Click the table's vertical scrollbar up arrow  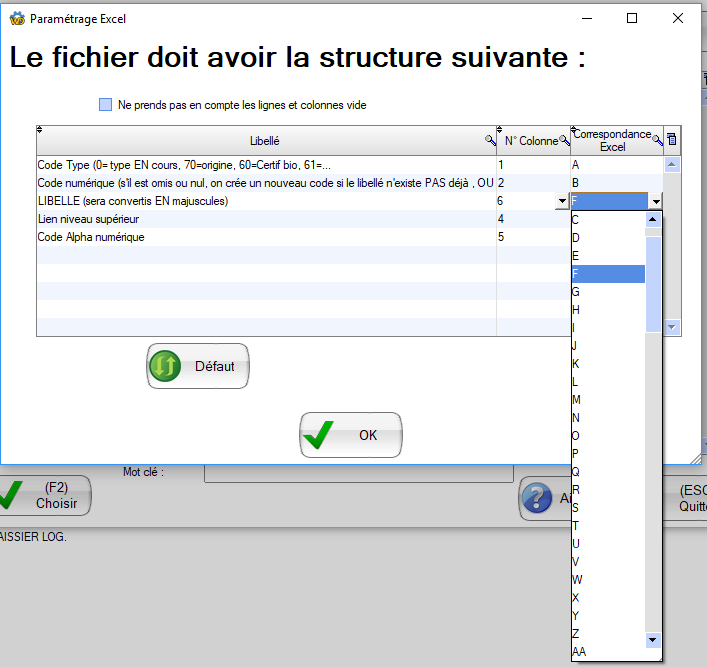(x=672, y=164)
